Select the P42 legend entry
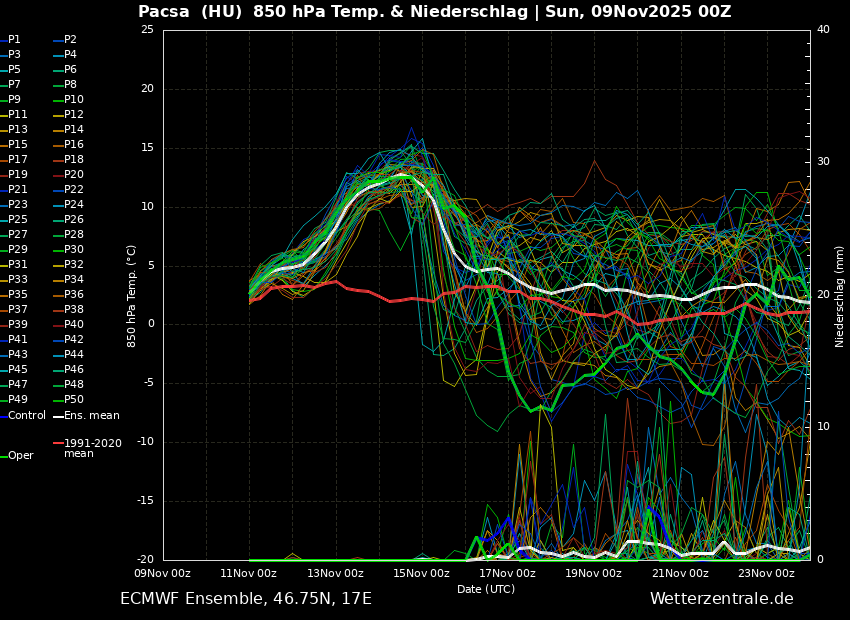Viewport: 850px width, 620px height. click(74, 340)
